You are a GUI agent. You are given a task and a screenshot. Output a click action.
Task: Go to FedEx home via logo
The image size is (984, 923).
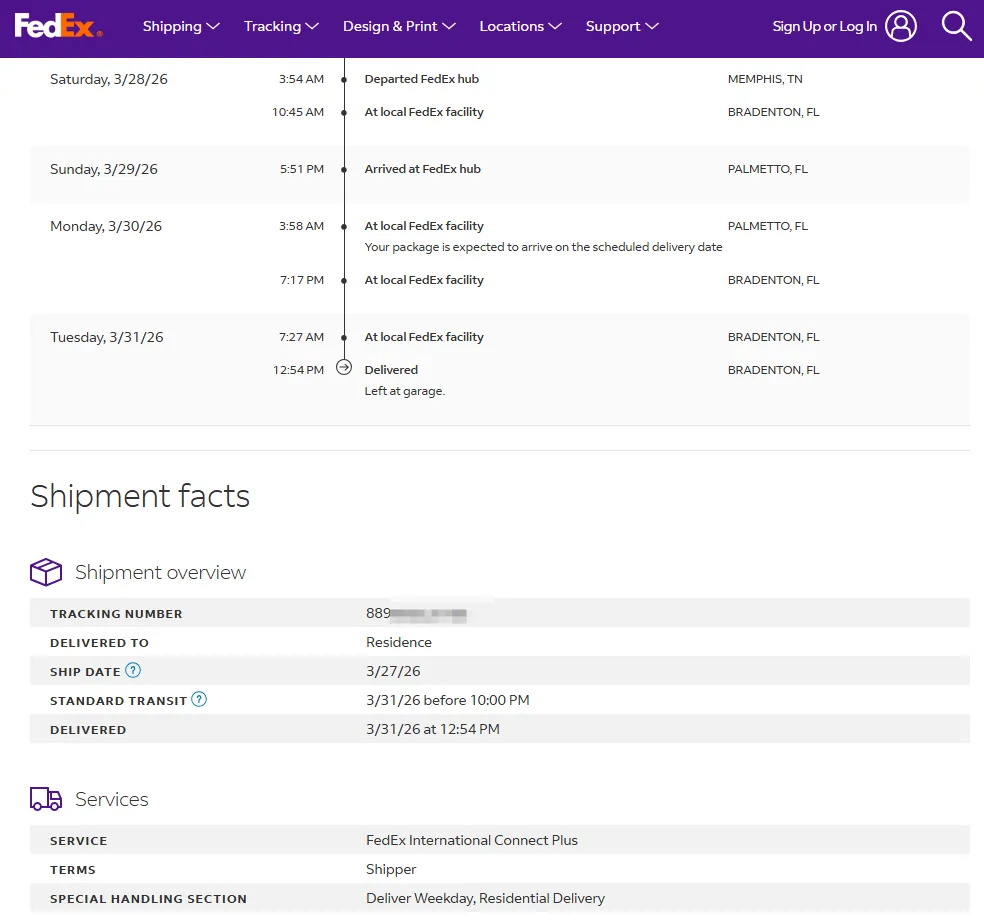pyautogui.click(x=58, y=26)
